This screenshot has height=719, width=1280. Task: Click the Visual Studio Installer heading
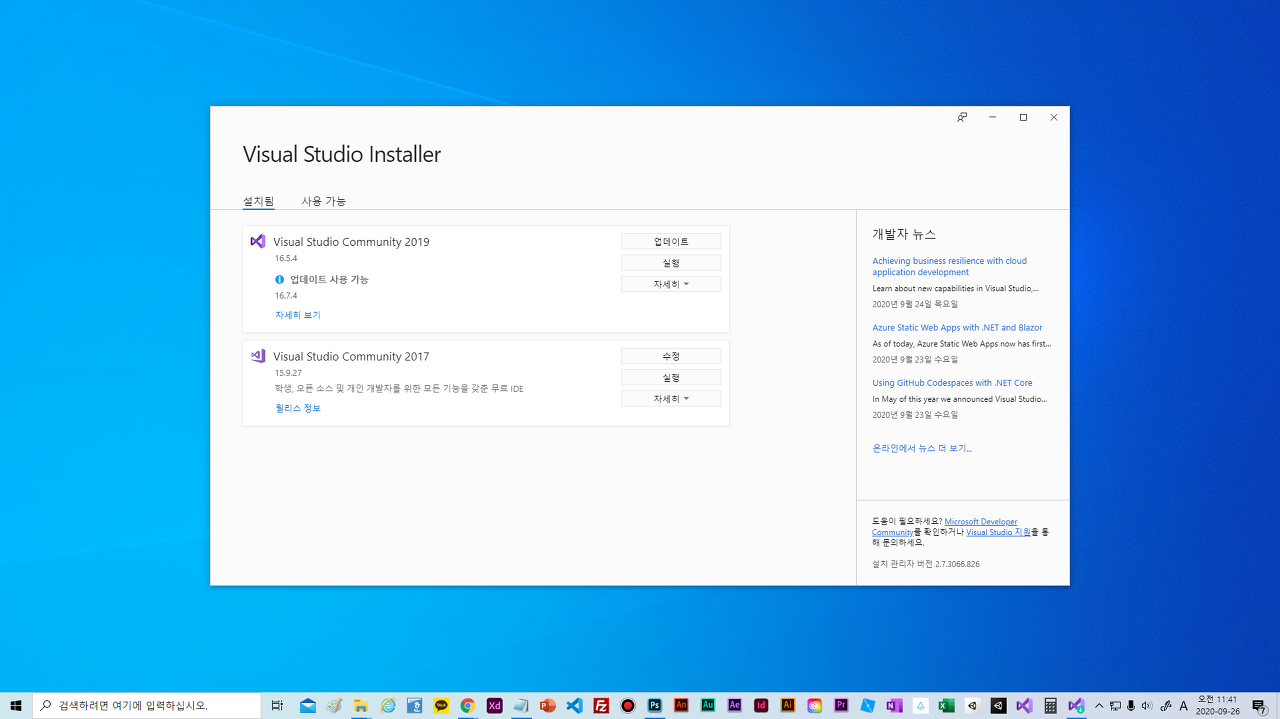coord(342,154)
